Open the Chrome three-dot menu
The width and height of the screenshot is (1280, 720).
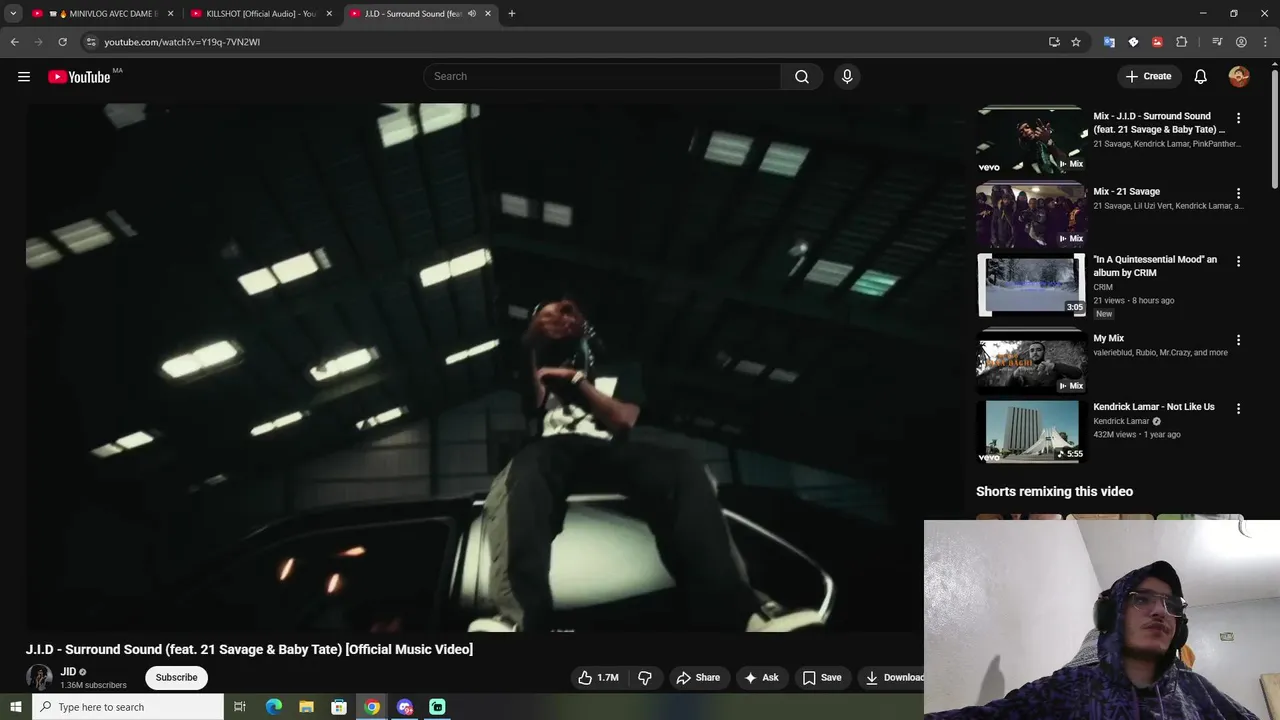point(1265,42)
